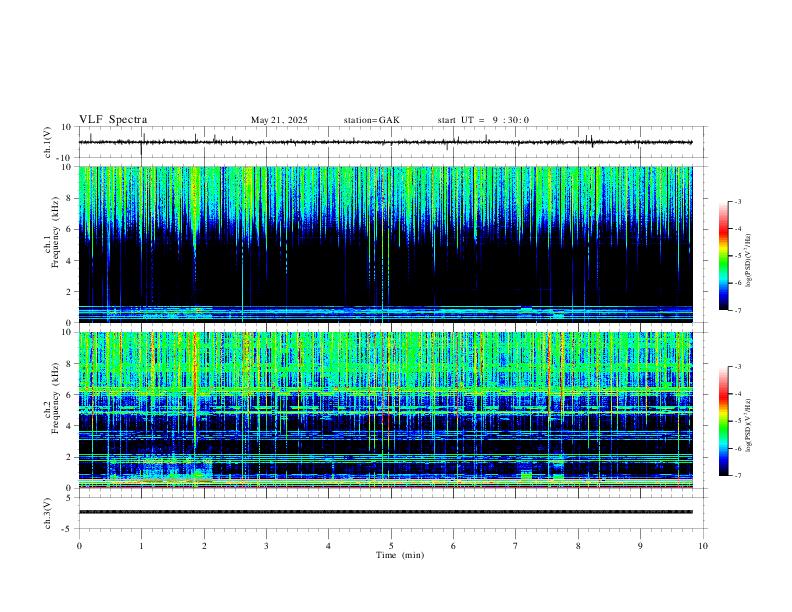Select the "Time (min)" x-axis title
792x612 pixels.
coord(400,555)
